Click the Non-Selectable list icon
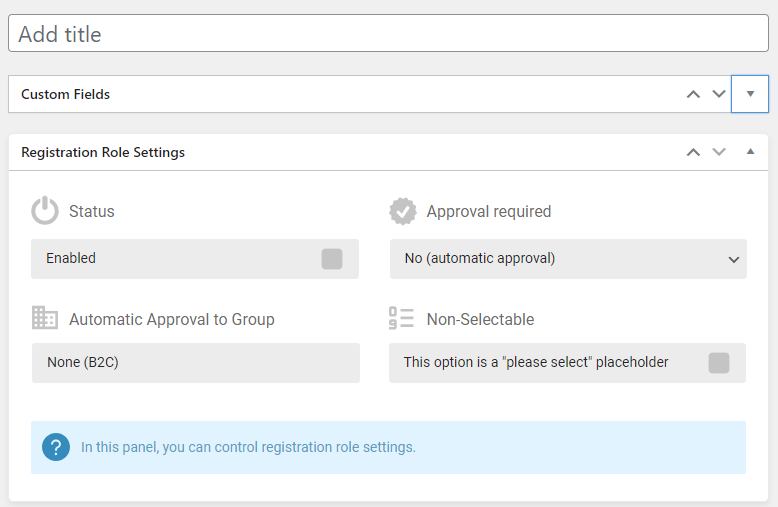Screen dimensions: 778x507 [401, 319]
